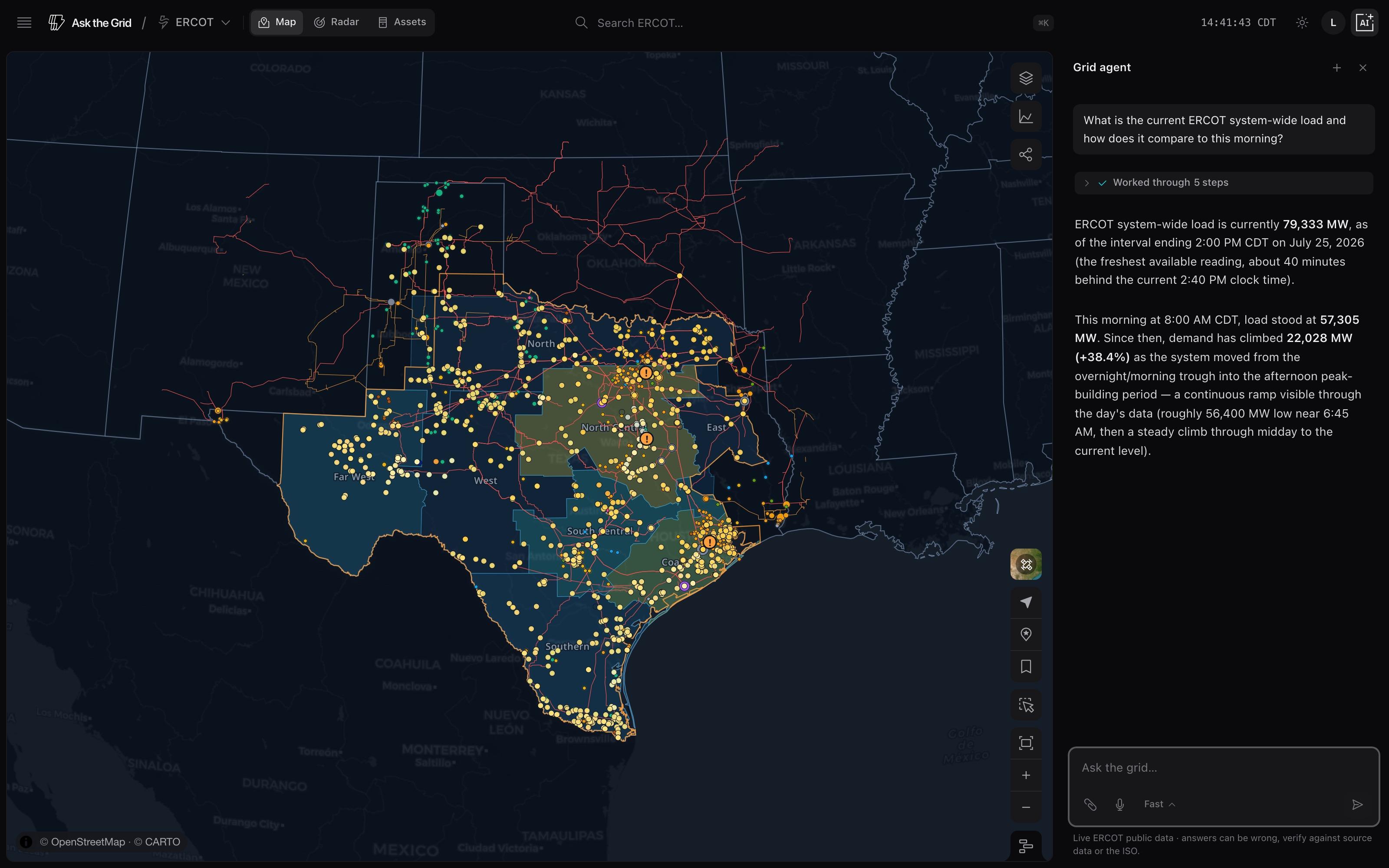The width and height of the screenshot is (1389, 868).
Task: Select the Far West zone label
Action: [x=354, y=477]
